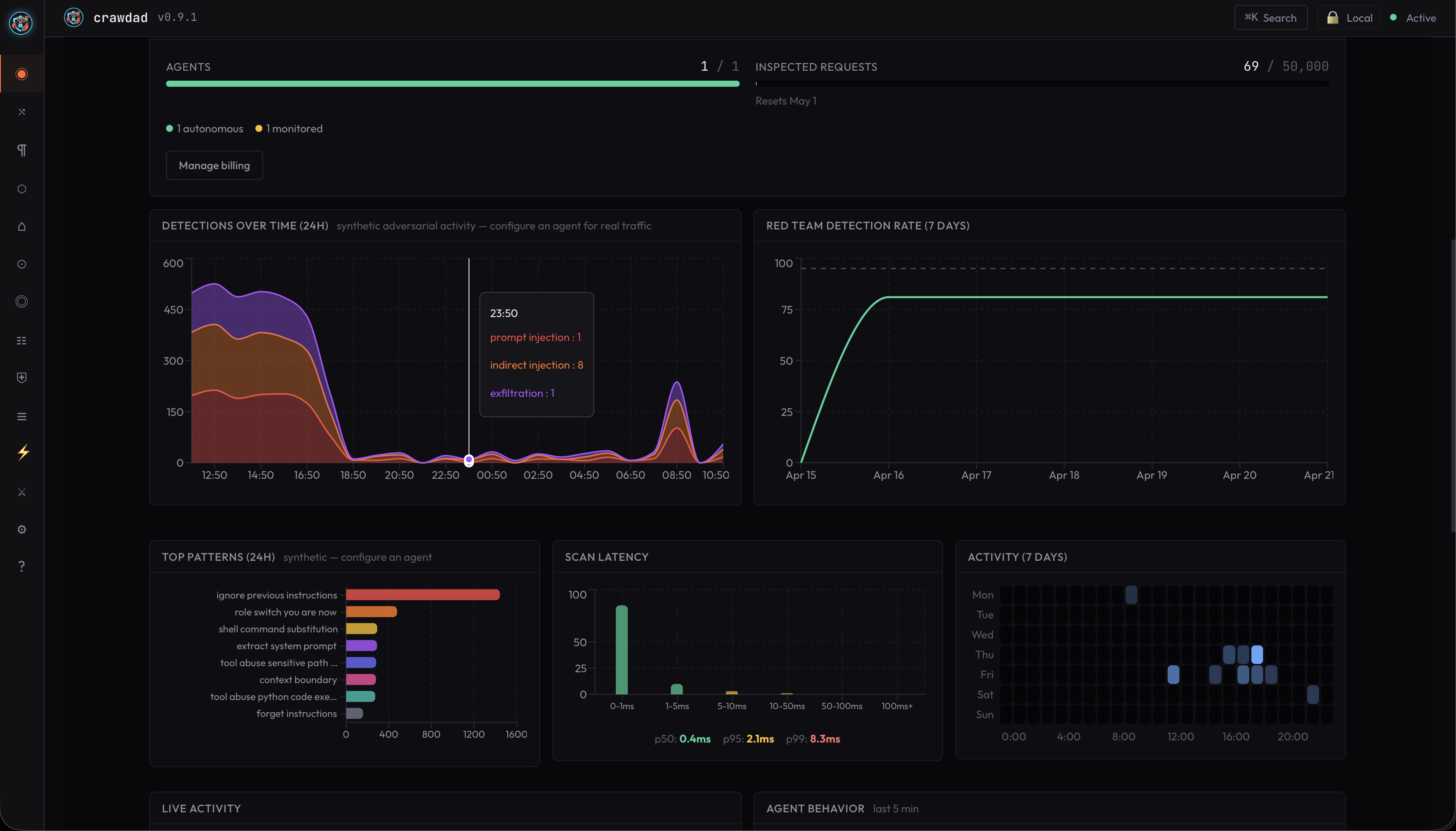The image size is (1456, 831).
Task: Open the hexagon sidebar icon
Action: [22, 188]
